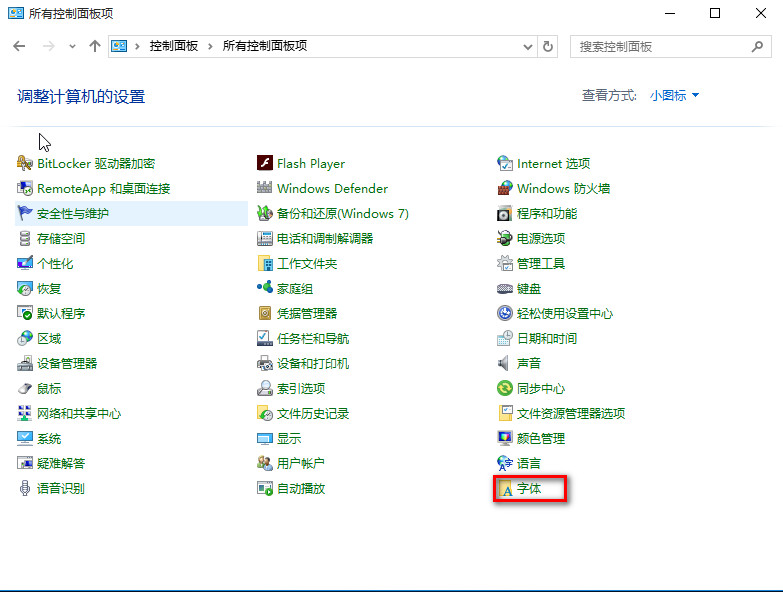Open the 设备管理器 link

point(67,363)
